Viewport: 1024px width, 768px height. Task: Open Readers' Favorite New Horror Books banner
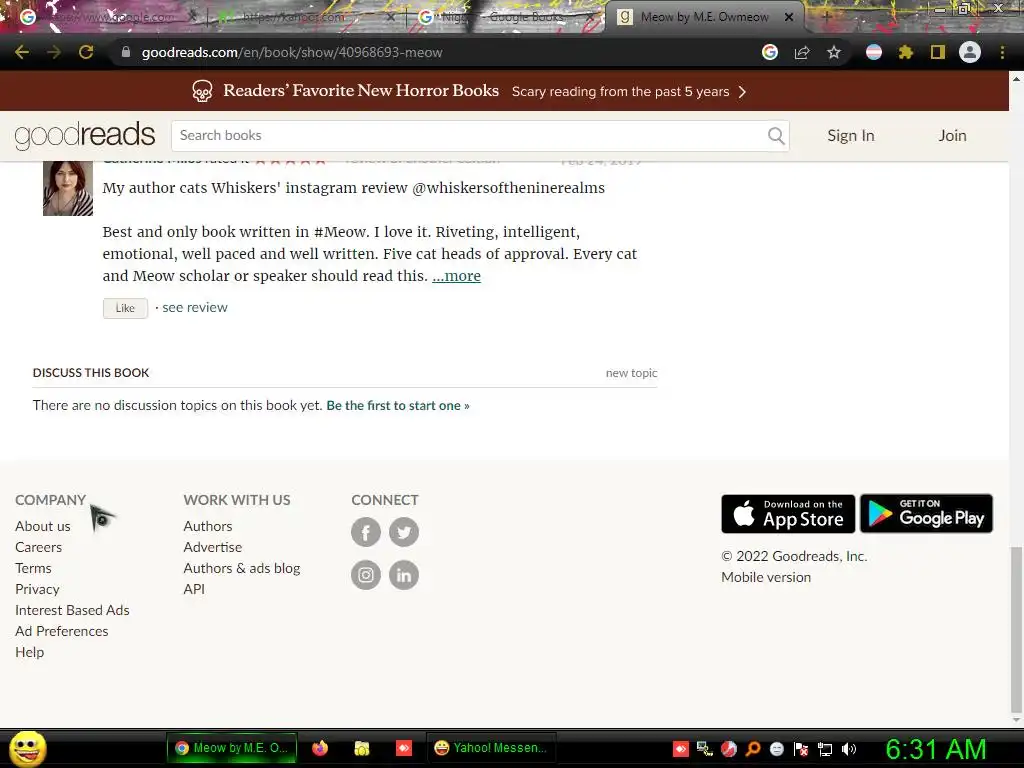360,90
